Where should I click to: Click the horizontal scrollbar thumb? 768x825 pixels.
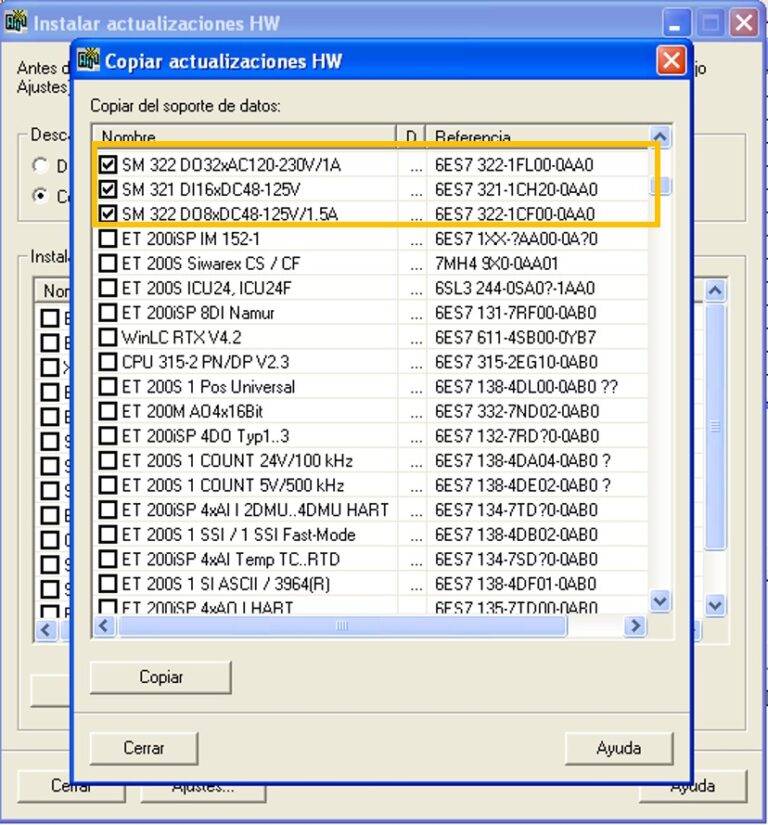pos(342,626)
